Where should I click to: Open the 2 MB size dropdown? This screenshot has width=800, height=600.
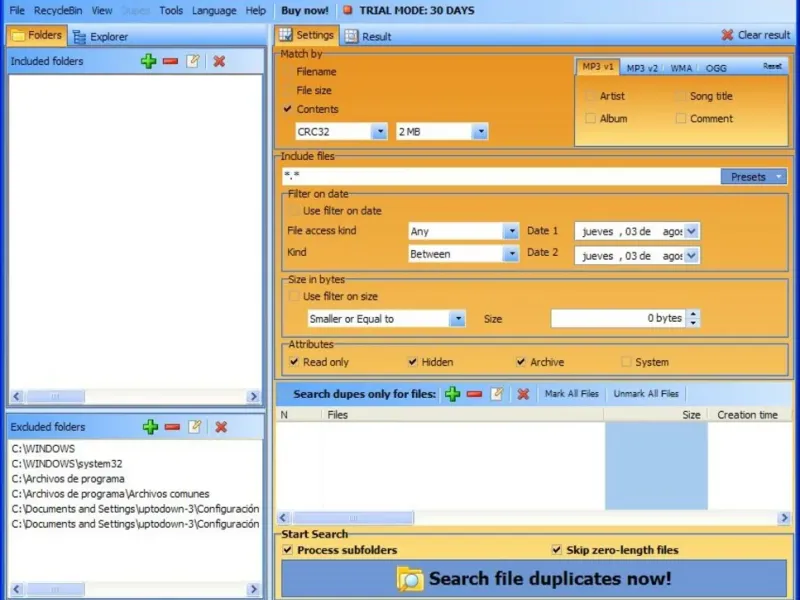point(480,132)
